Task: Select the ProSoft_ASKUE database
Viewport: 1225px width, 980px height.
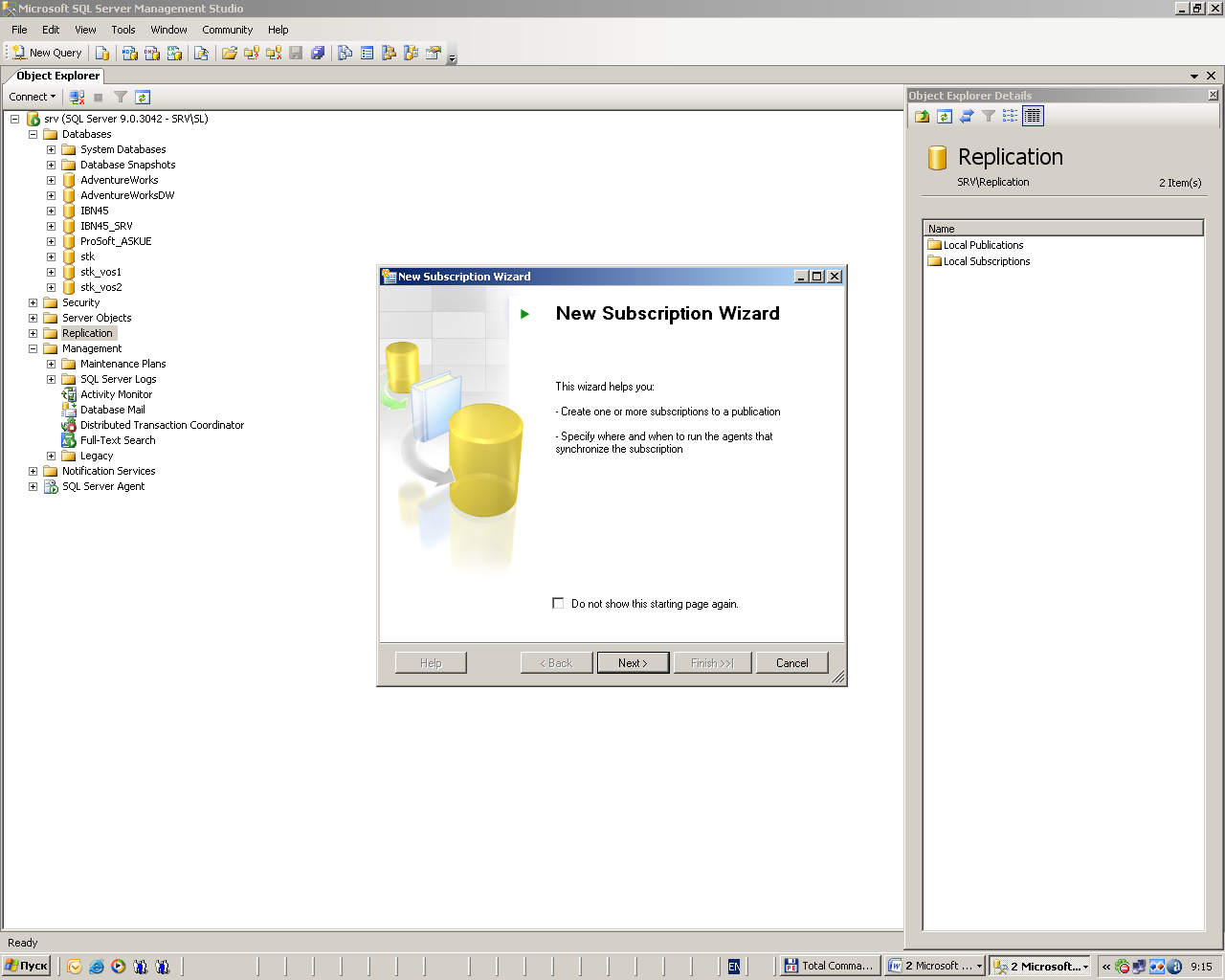Action: click(x=116, y=241)
